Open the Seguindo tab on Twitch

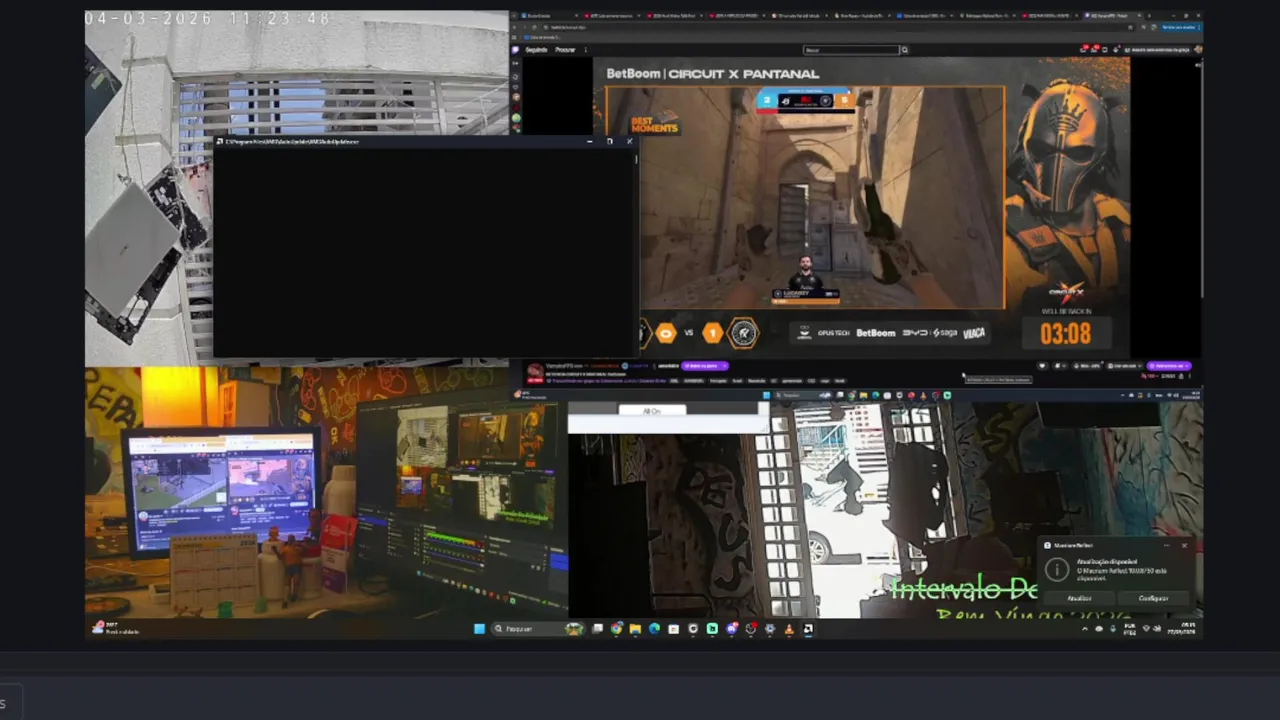pyautogui.click(x=536, y=50)
